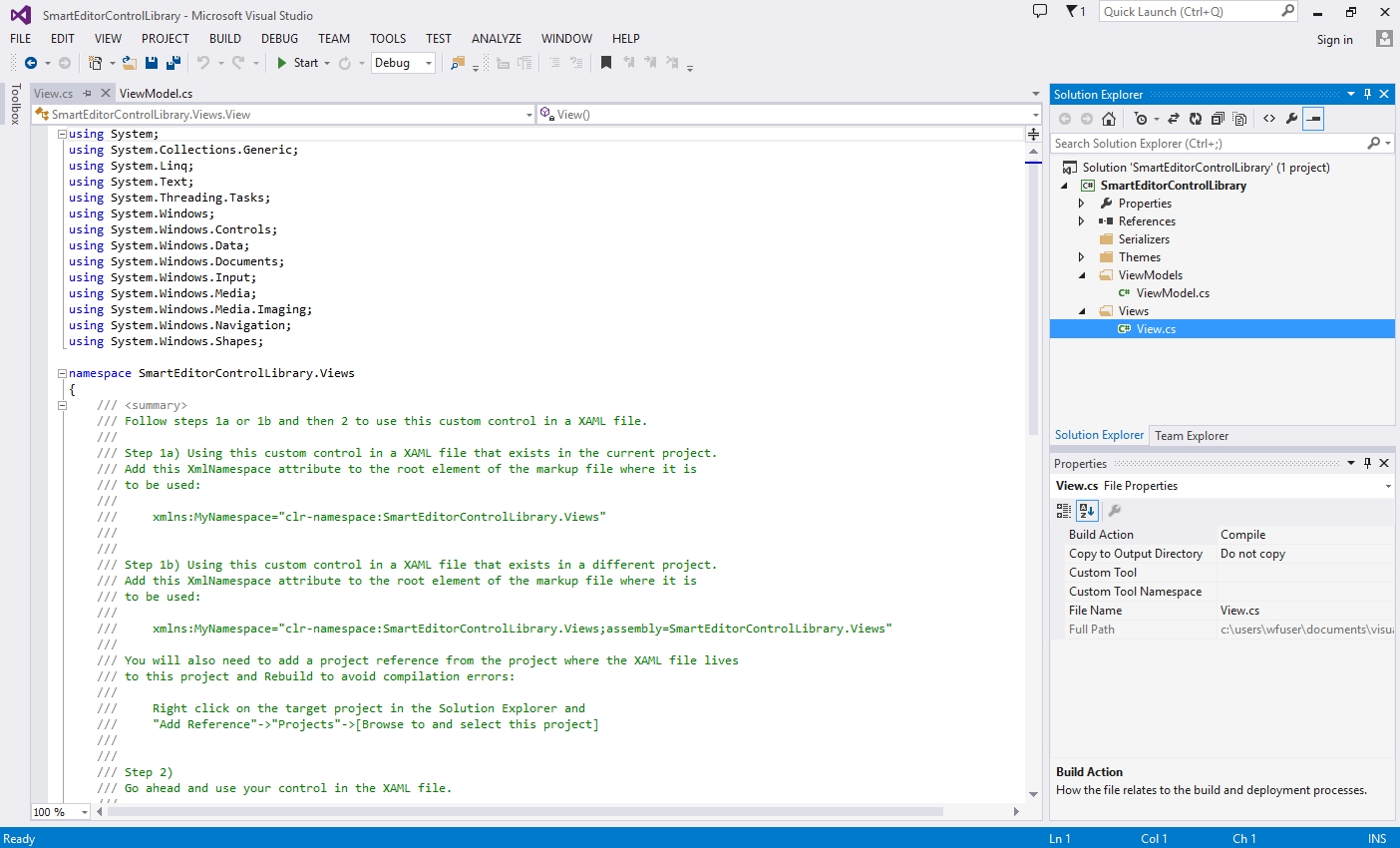Open the BUILD menu
Screen dimensions: 1400x848
pos(224,38)
